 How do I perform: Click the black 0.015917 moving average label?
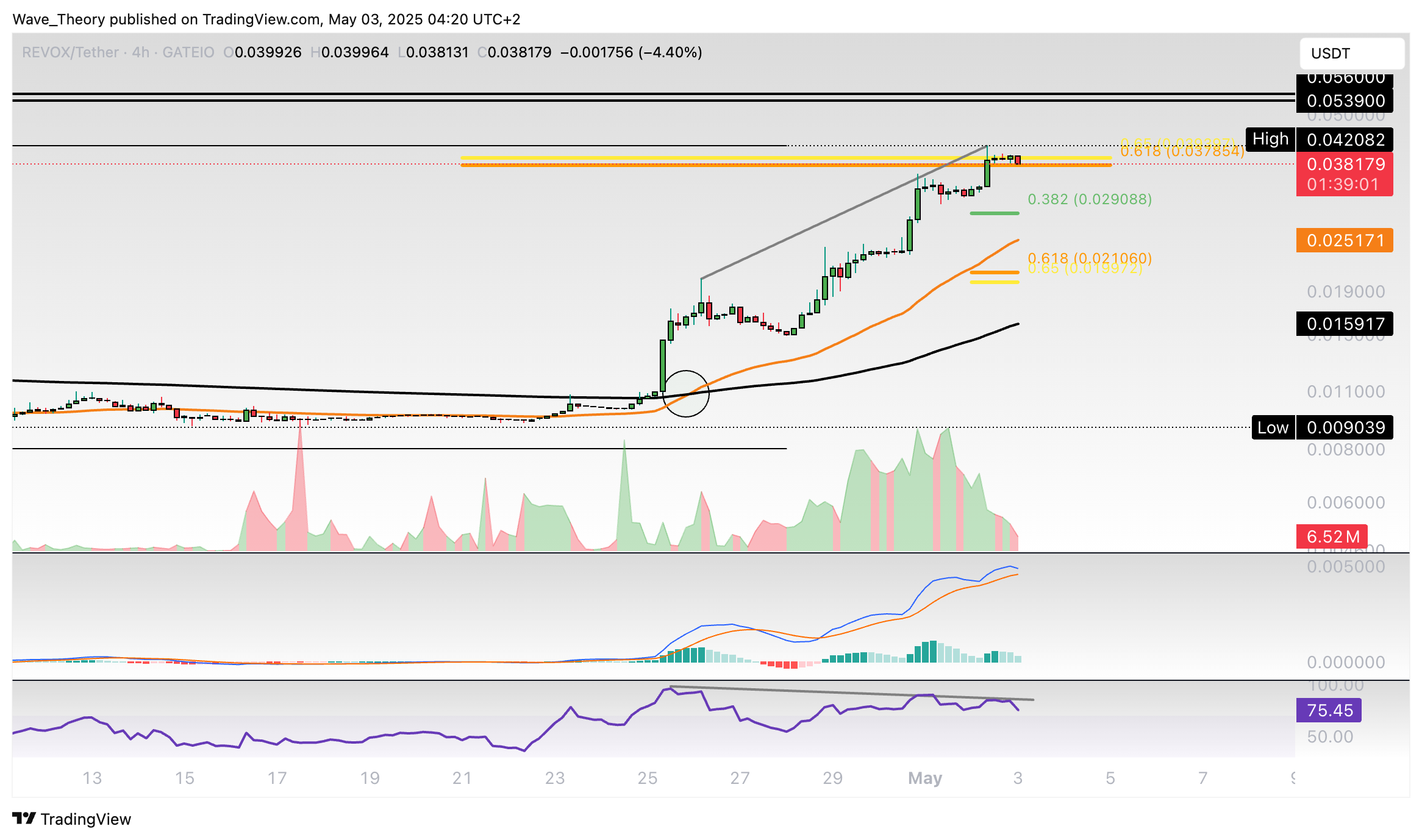click(x=1345, y=324)
